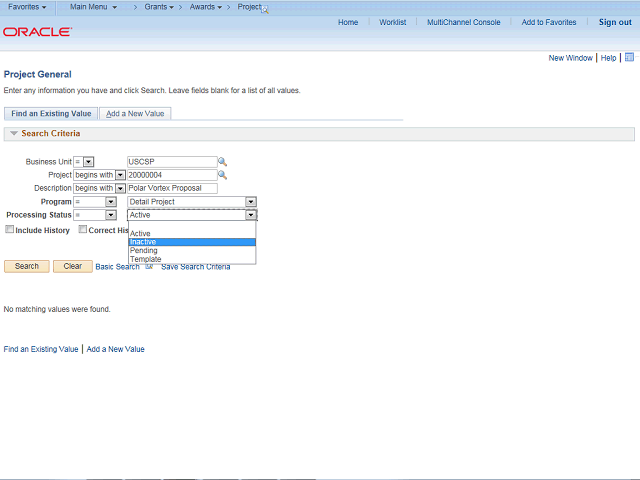Click Add to Favorites link
640x480 pixels.
[x=549, y=22]
